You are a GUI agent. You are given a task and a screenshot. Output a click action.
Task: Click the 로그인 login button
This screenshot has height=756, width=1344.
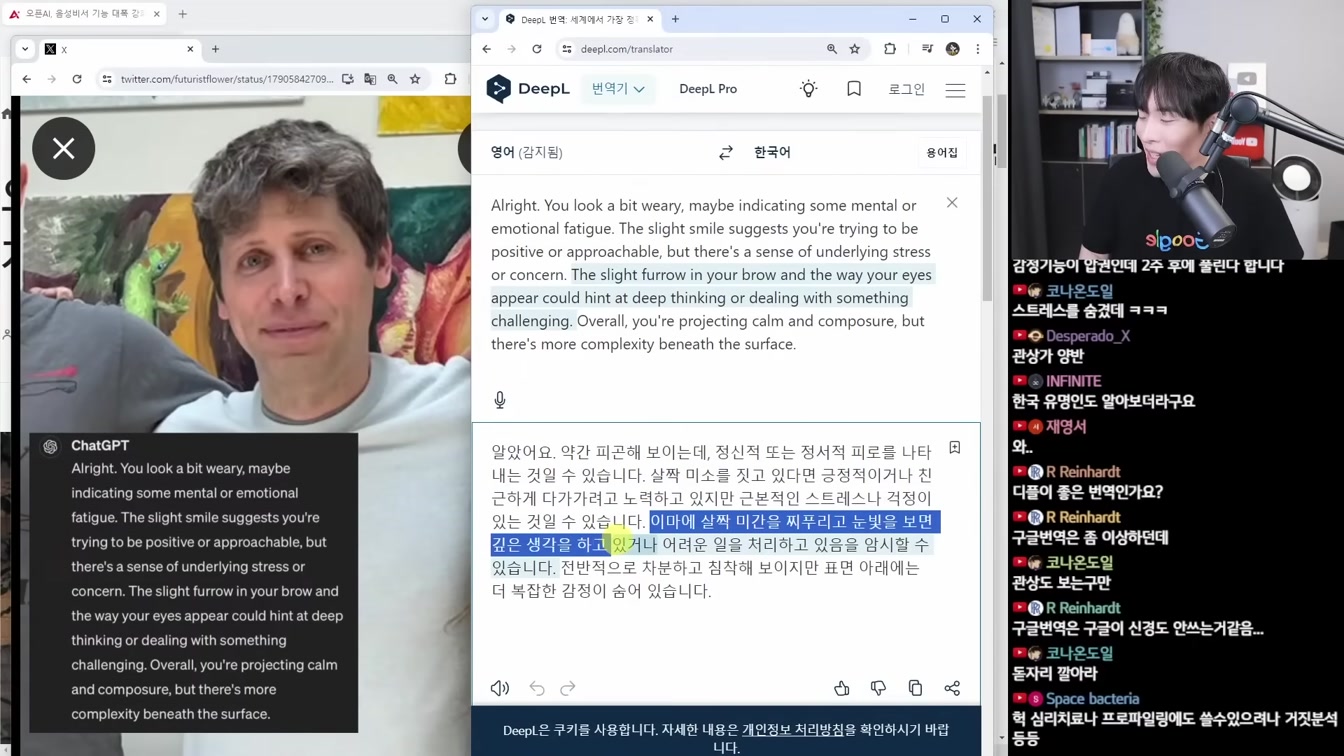point(906,89)
